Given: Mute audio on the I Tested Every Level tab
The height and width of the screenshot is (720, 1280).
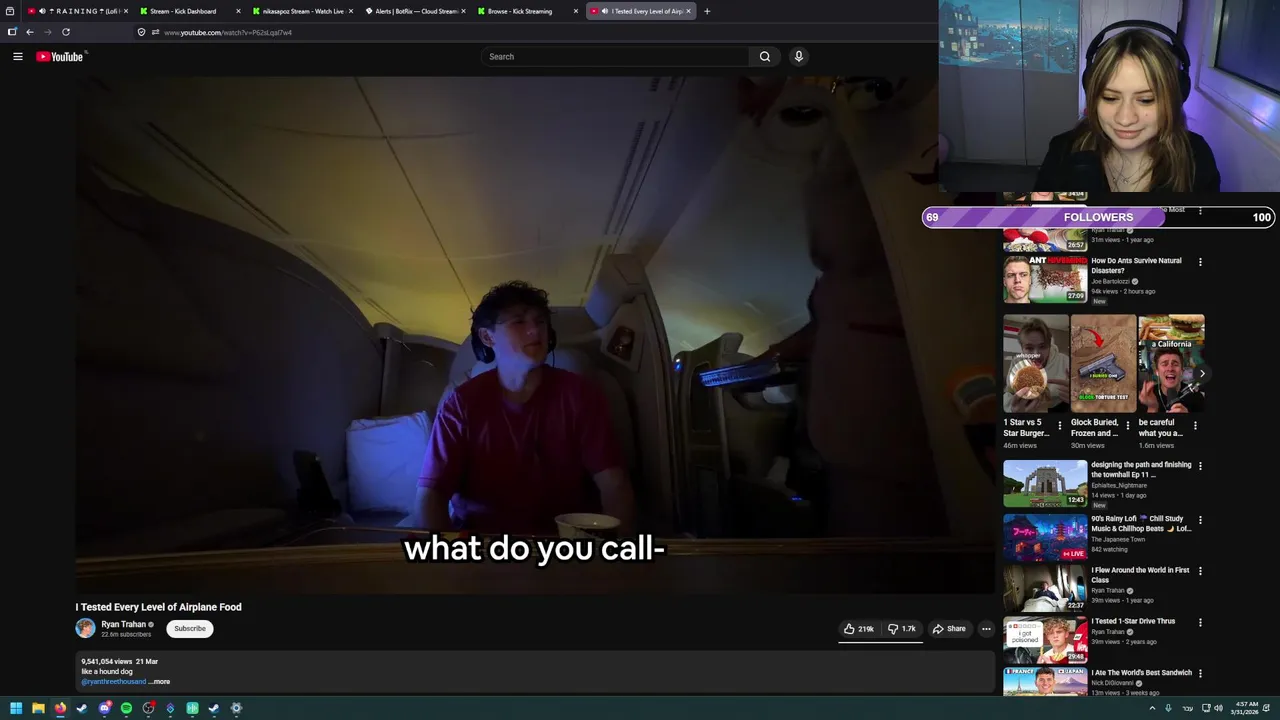Looking at the screenshot, I should [x=605, y=11].
